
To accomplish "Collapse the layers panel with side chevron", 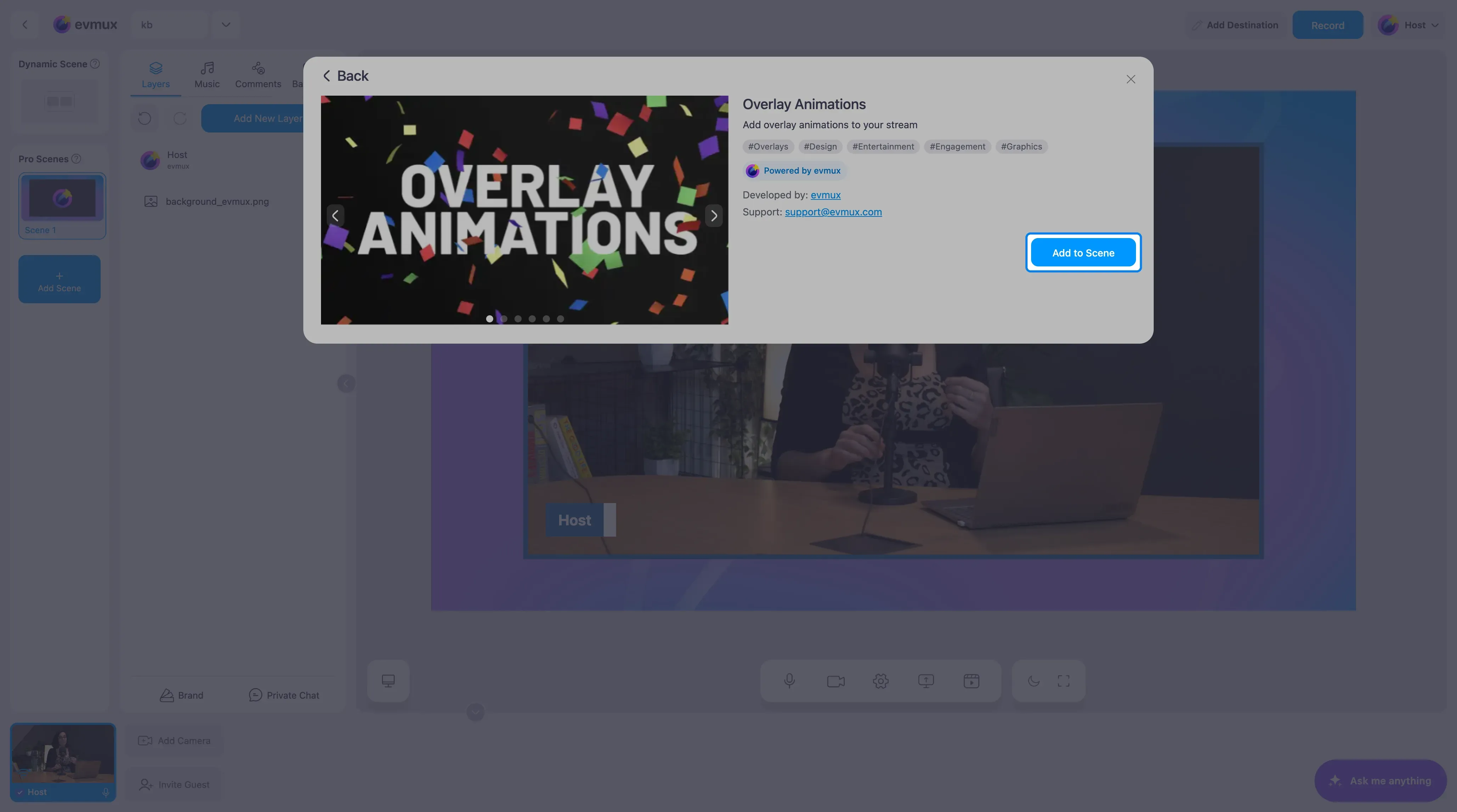I will [346, 383].
